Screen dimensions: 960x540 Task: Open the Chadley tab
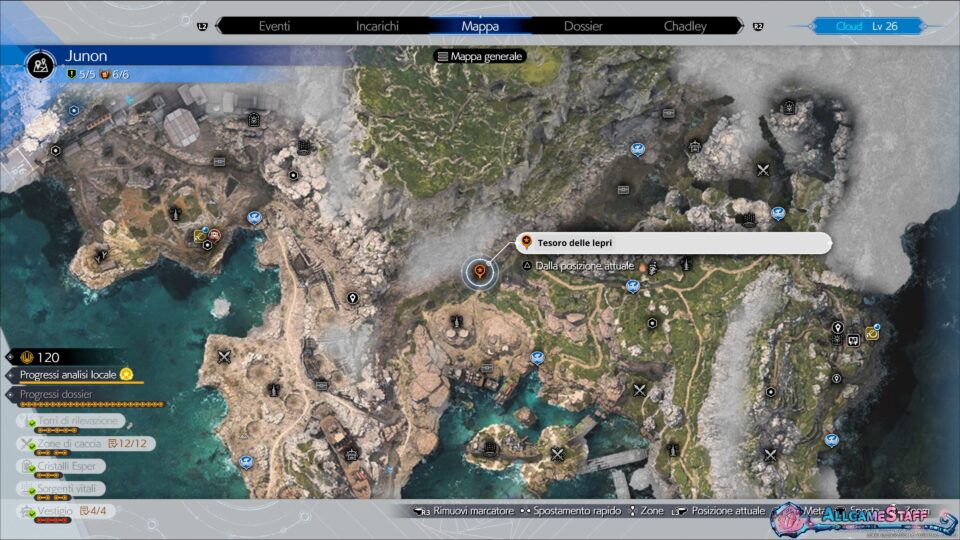[685, 26]
